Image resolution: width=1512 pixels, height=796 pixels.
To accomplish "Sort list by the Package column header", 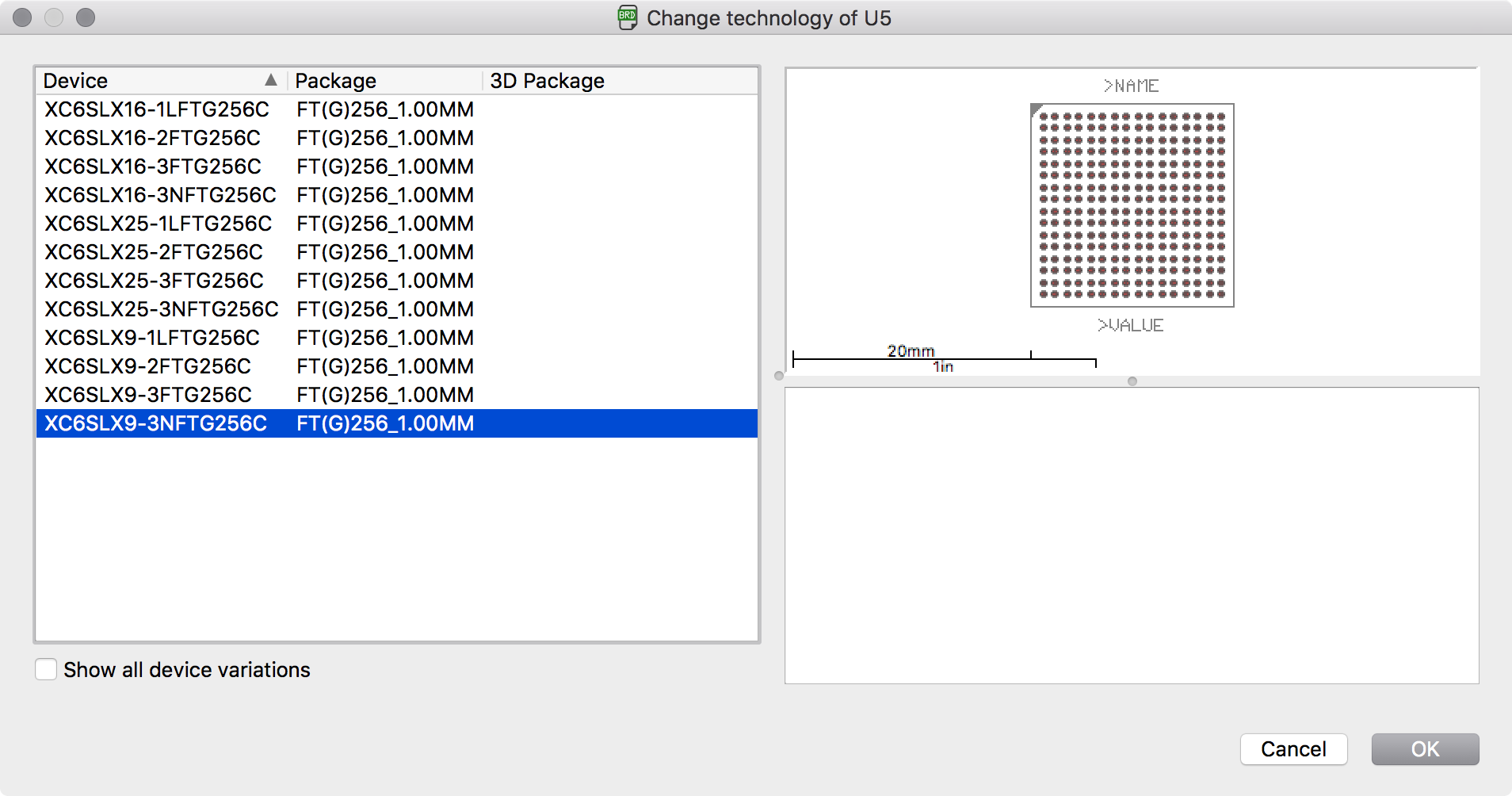I will (335, 79).
